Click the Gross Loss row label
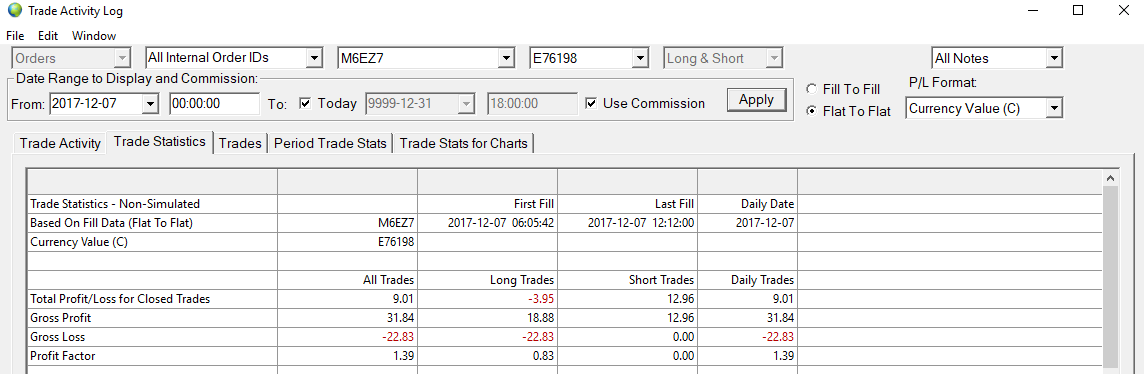 click(x=58, y=337)
